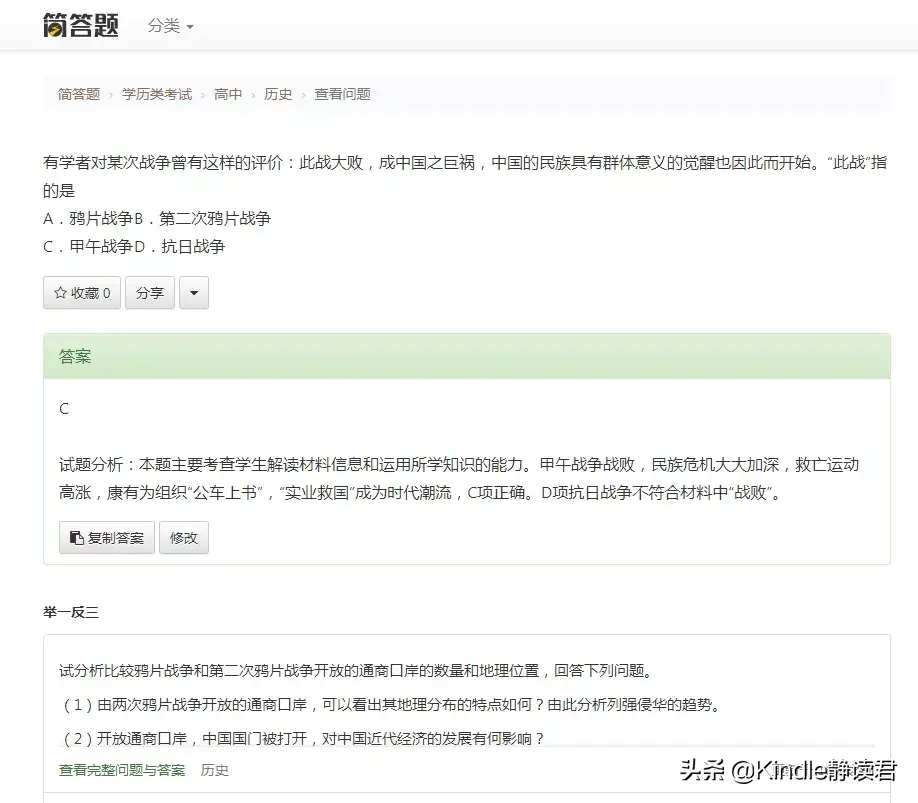Screen dimensions: 918x803
Task: Click the question text starting 有学者对某次战争
Action: point(465,176)
